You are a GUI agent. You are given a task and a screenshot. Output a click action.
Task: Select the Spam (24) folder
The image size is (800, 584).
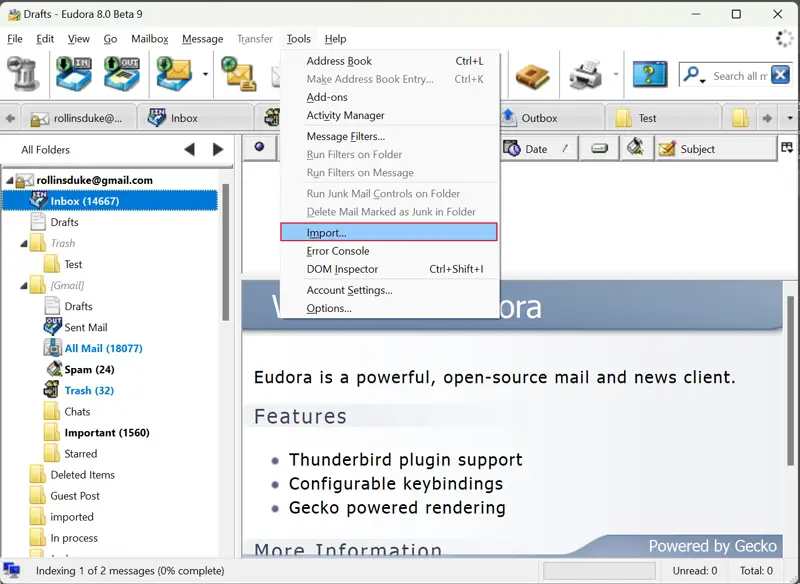(89, 369)
